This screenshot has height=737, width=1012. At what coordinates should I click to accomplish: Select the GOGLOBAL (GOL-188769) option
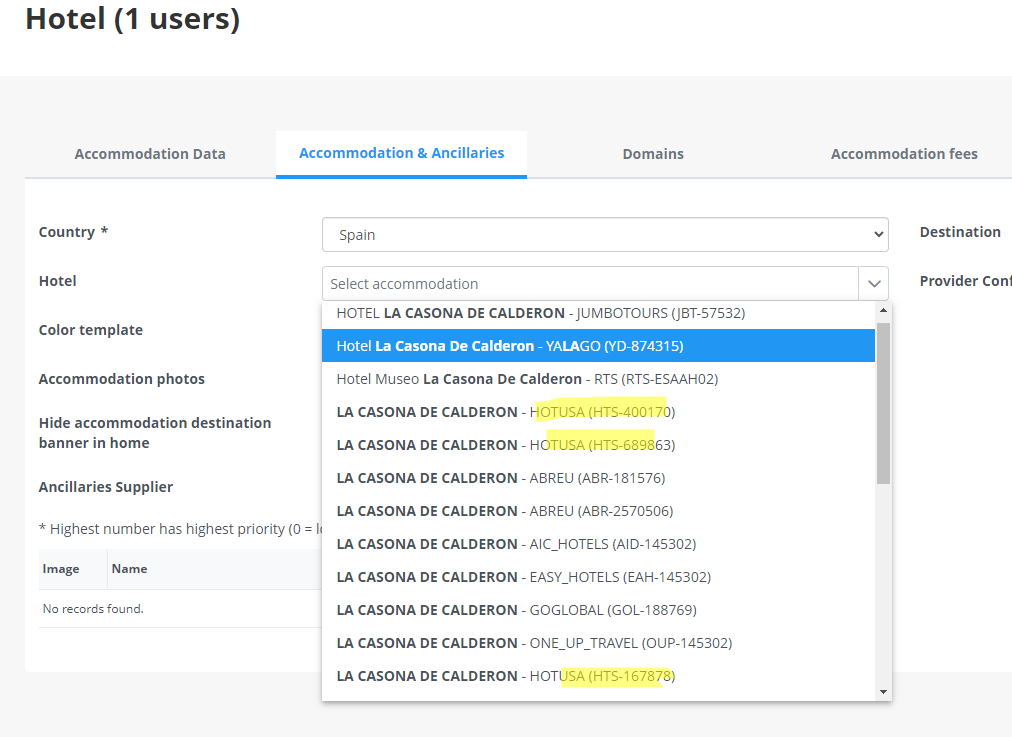516,610
